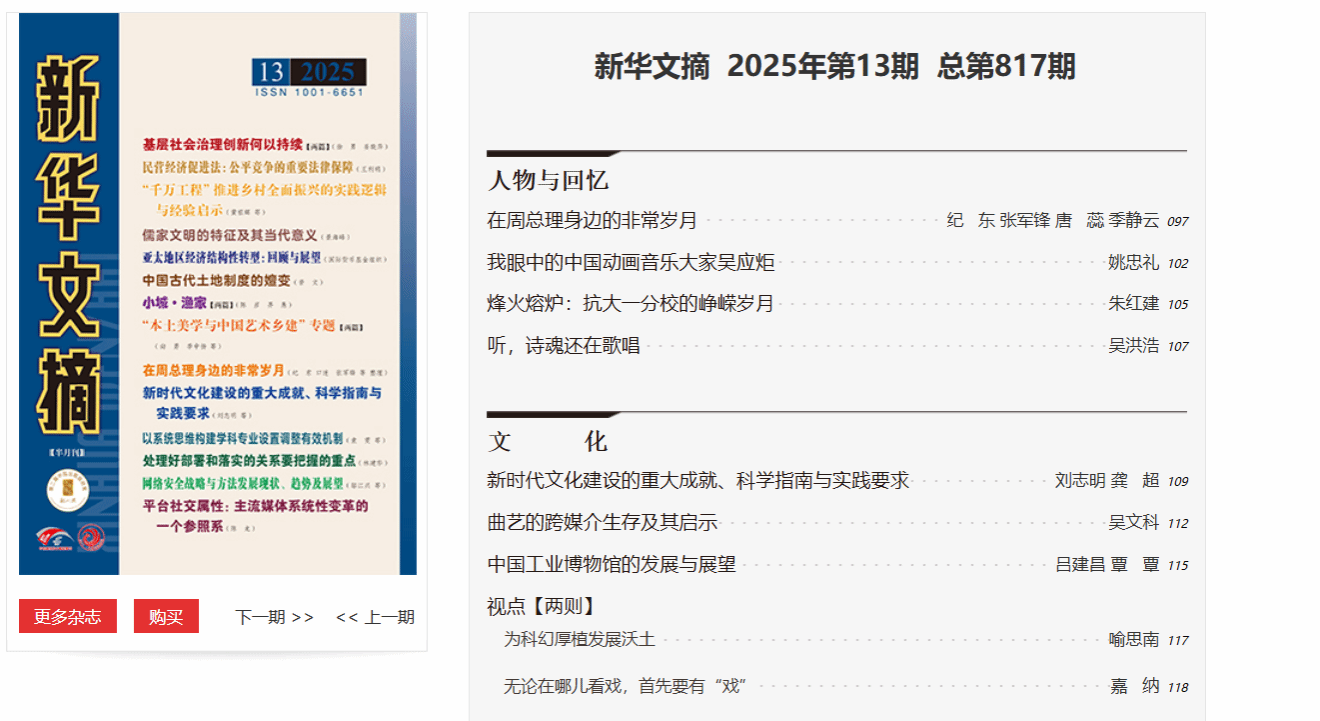
Task: Open article 新时代文化建设的重大成就、科学指南与实践要求
Action: coord(698,480)
